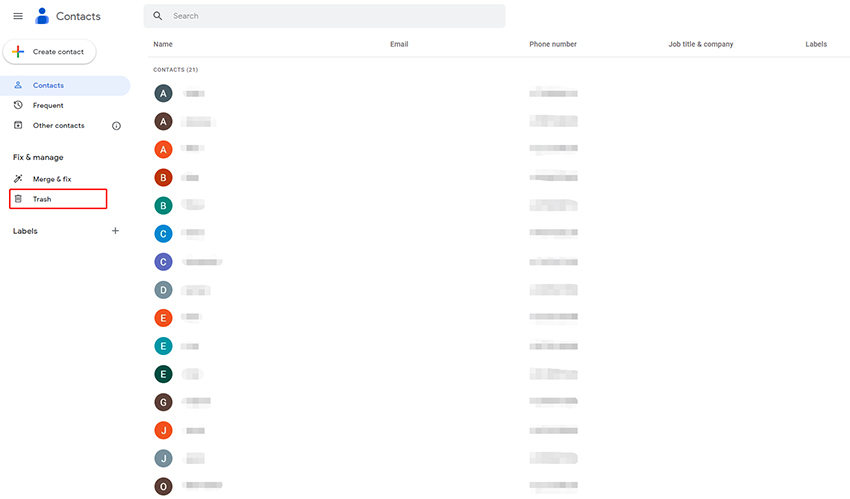This screenshot has height=499, width=850.
Task: Select the orange E contact avatar
Action: point(163,318)
